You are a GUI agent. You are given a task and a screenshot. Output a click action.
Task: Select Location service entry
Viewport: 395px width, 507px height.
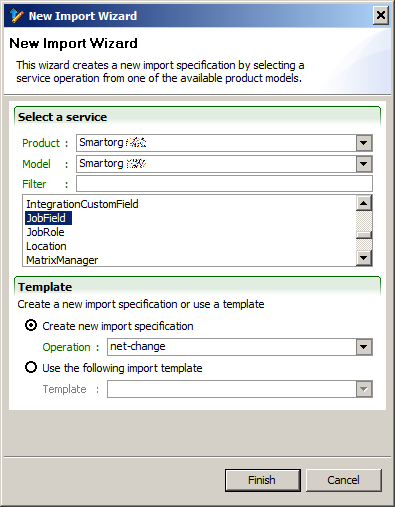pos(46,246)
